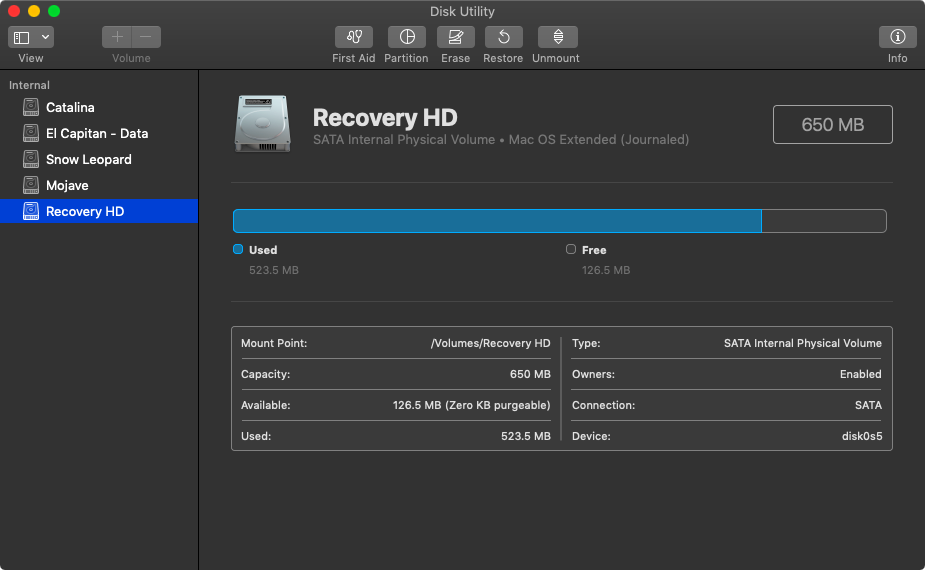Toggle the sidebar View button

[22, 37]
